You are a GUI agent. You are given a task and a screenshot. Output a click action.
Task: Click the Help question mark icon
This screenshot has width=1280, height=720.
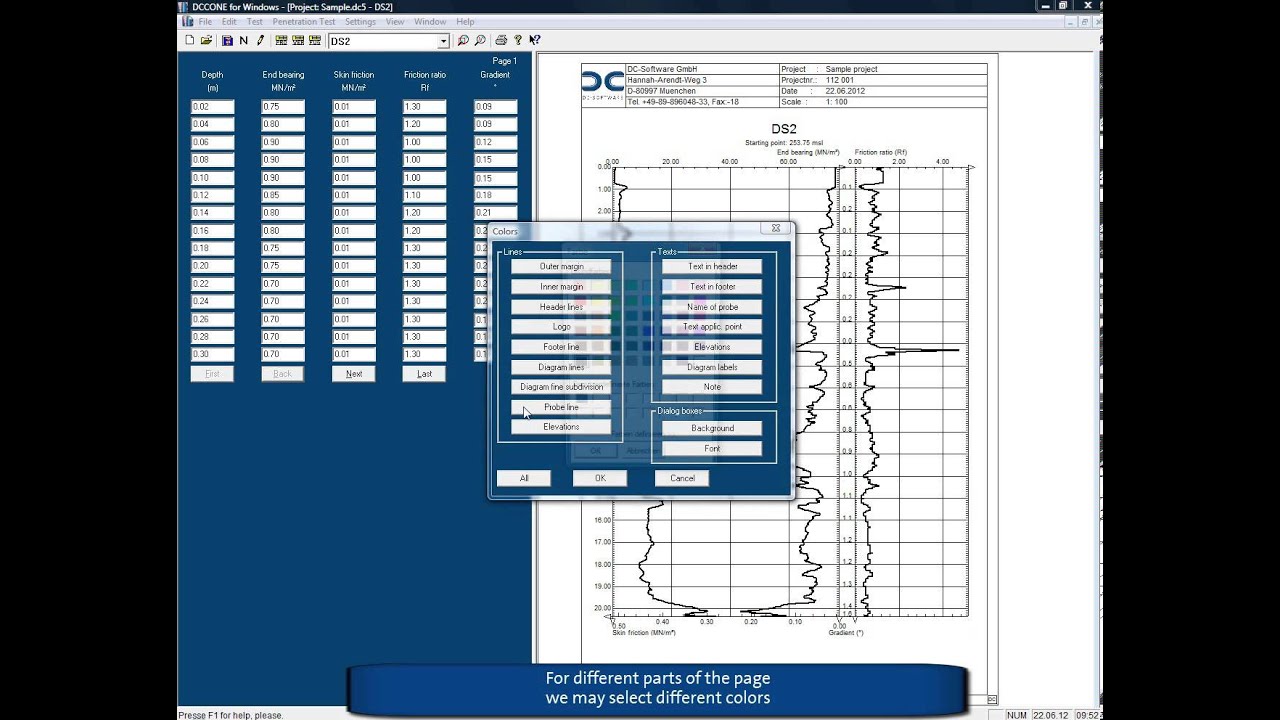pyautogui.click(x=517, y=41)
